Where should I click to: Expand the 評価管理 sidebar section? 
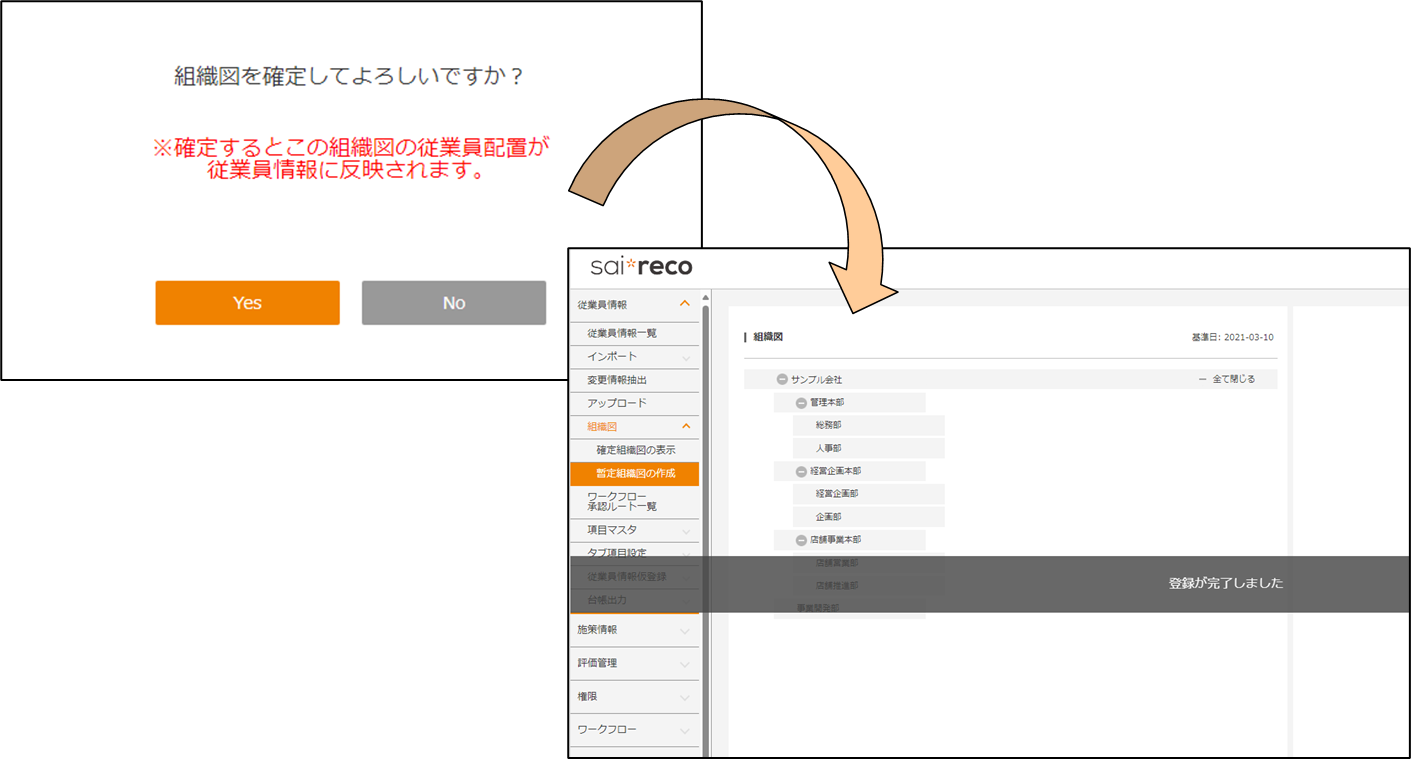click(685, 663)
